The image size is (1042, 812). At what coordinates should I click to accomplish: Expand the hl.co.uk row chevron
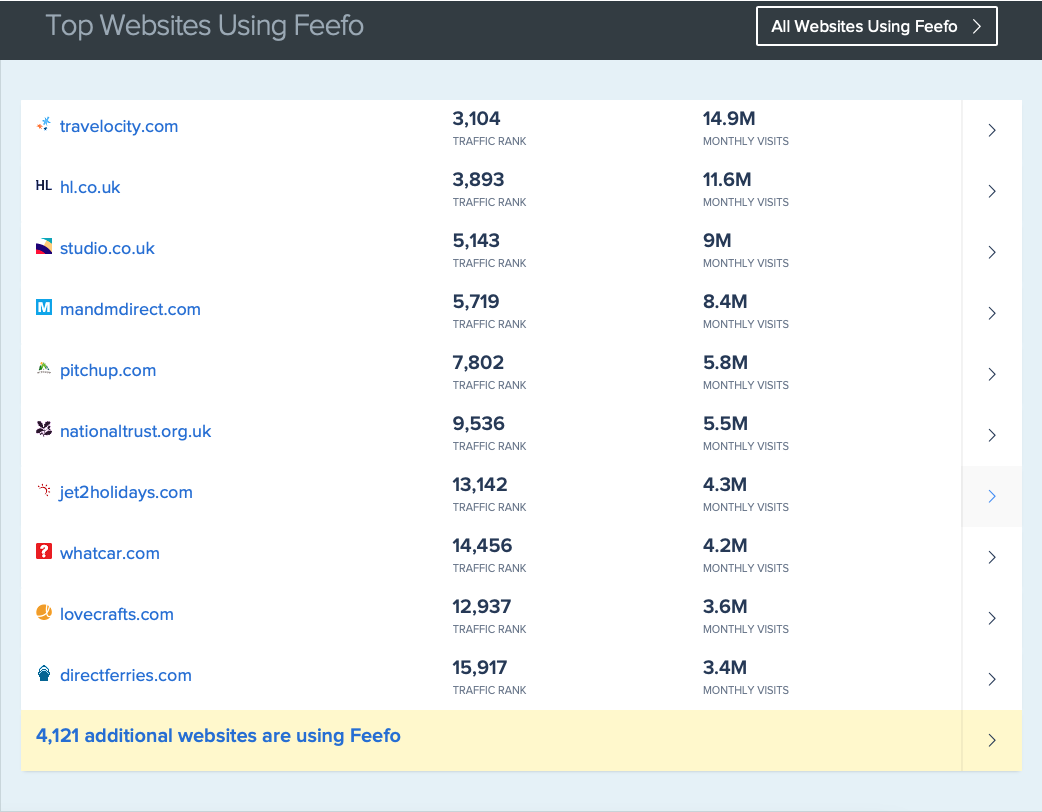(991, 191)
